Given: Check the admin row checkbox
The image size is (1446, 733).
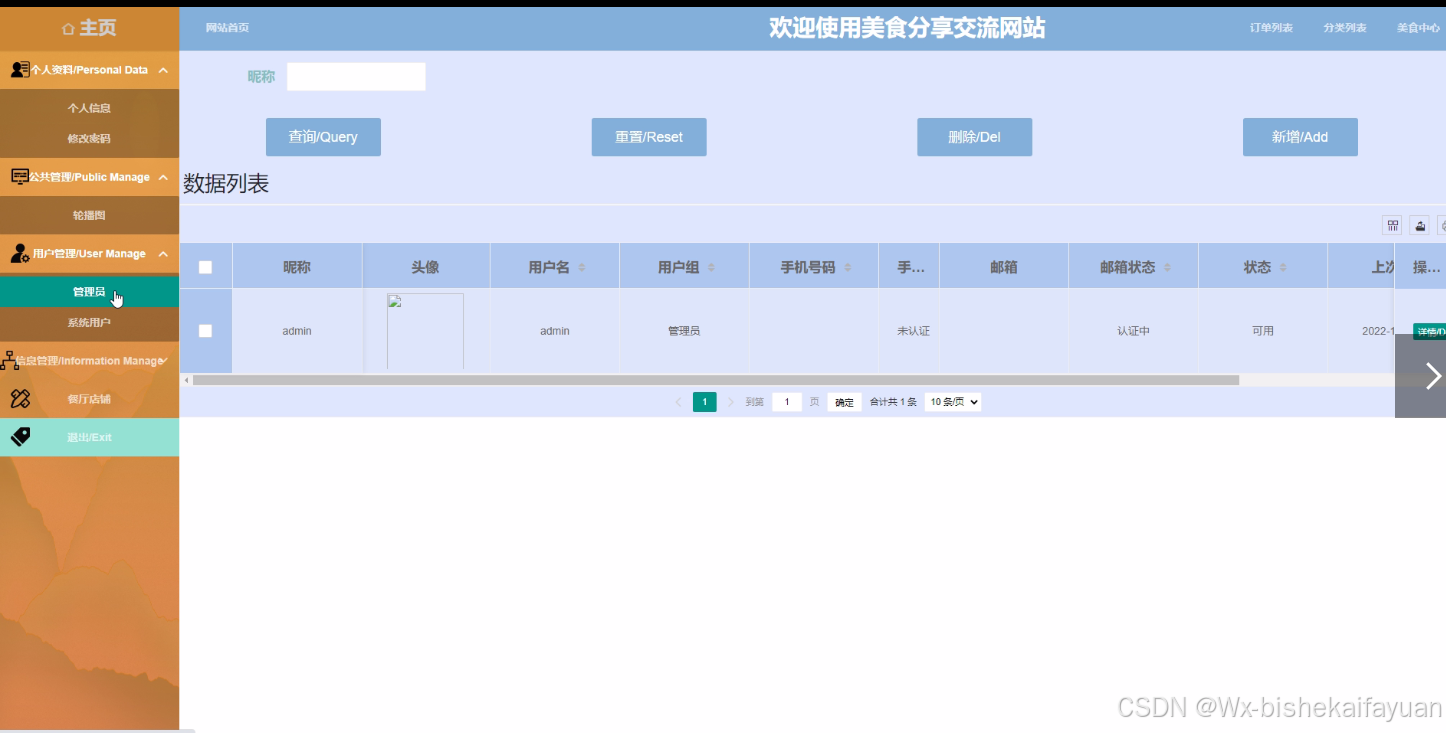Looking at the screenshot, I should (205, 331).
